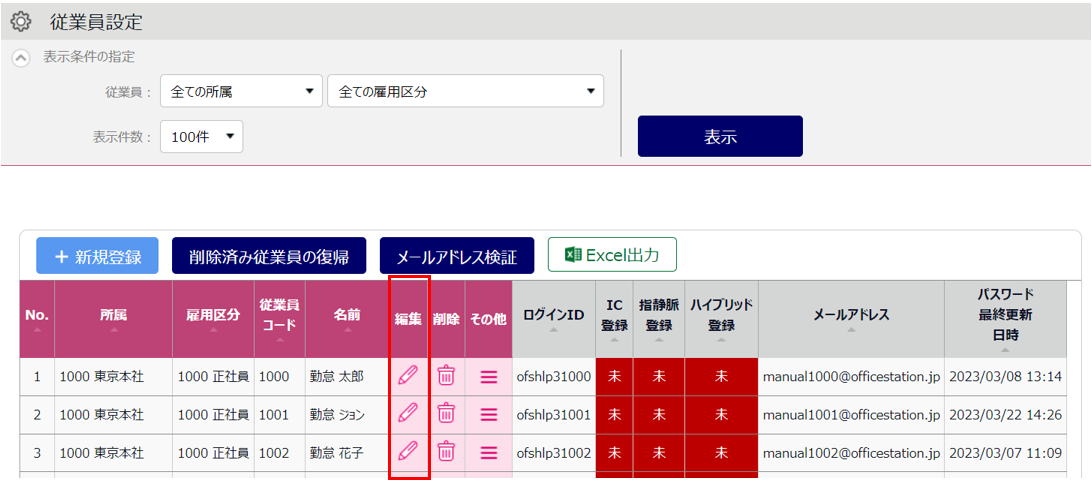The image size is (1092, 486).
Task: Sort table by 雇用区分 column header
Action: [x=213, y=319]
